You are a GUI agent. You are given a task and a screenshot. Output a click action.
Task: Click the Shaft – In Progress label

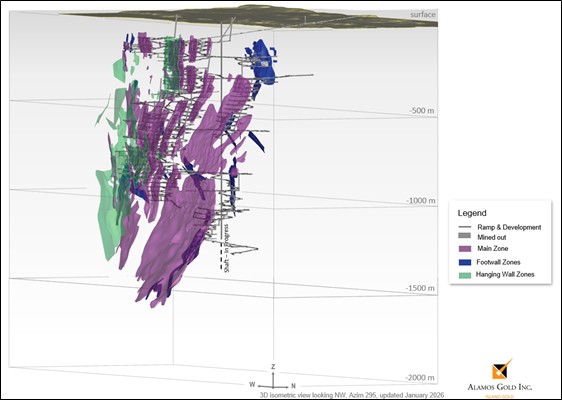pos(226,248)
